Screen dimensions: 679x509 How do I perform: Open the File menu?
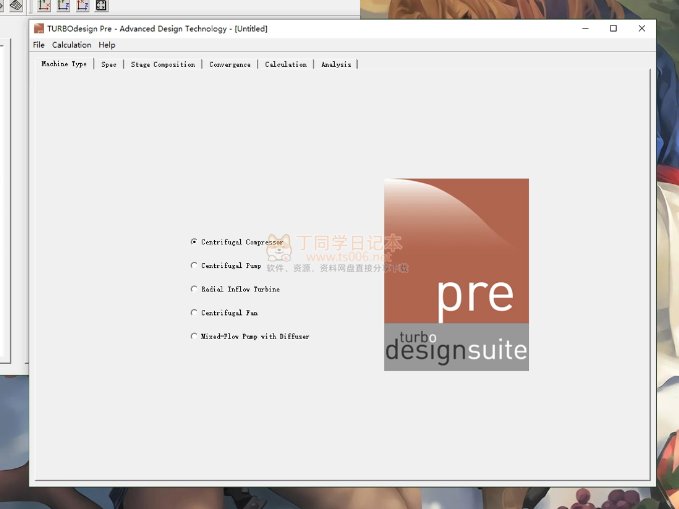(39, 45)
